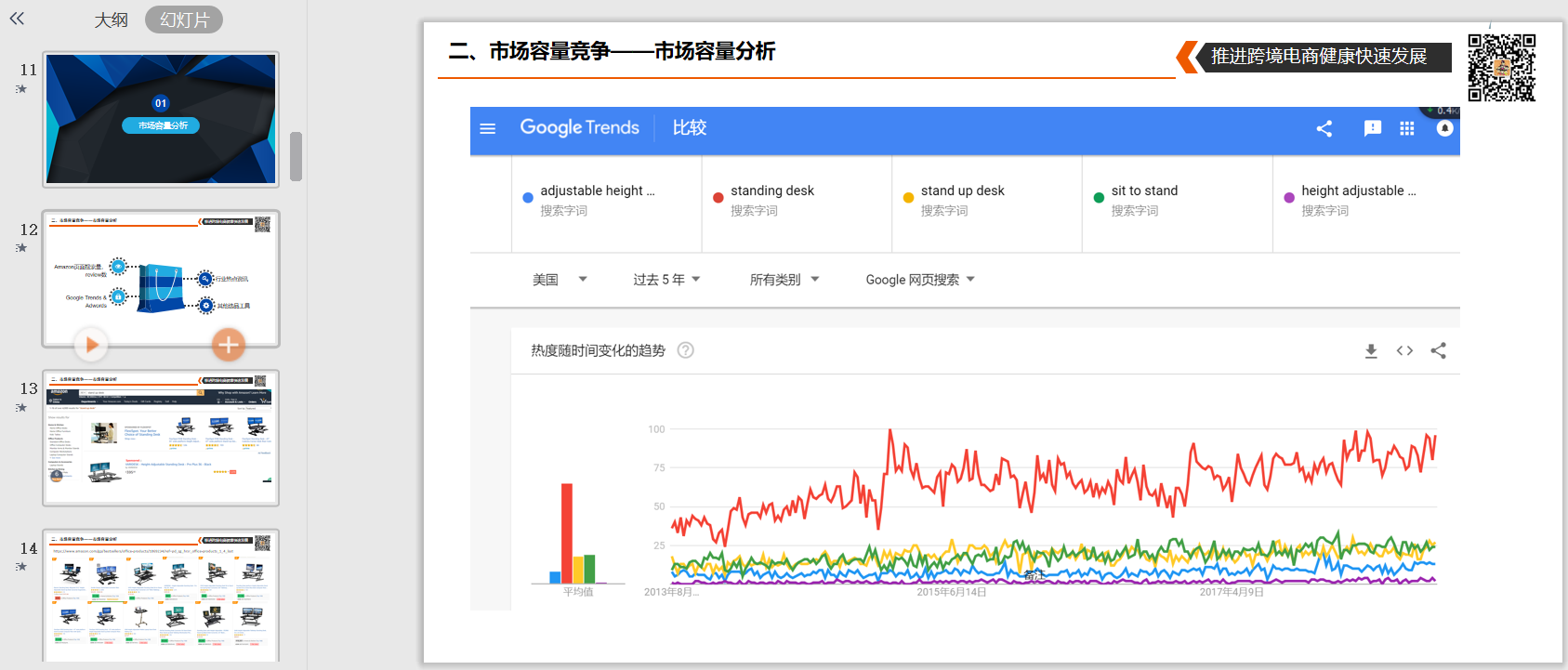Click the share icon in Trends header
The image size is (1568, 670).
click(x=1324, y=128)
